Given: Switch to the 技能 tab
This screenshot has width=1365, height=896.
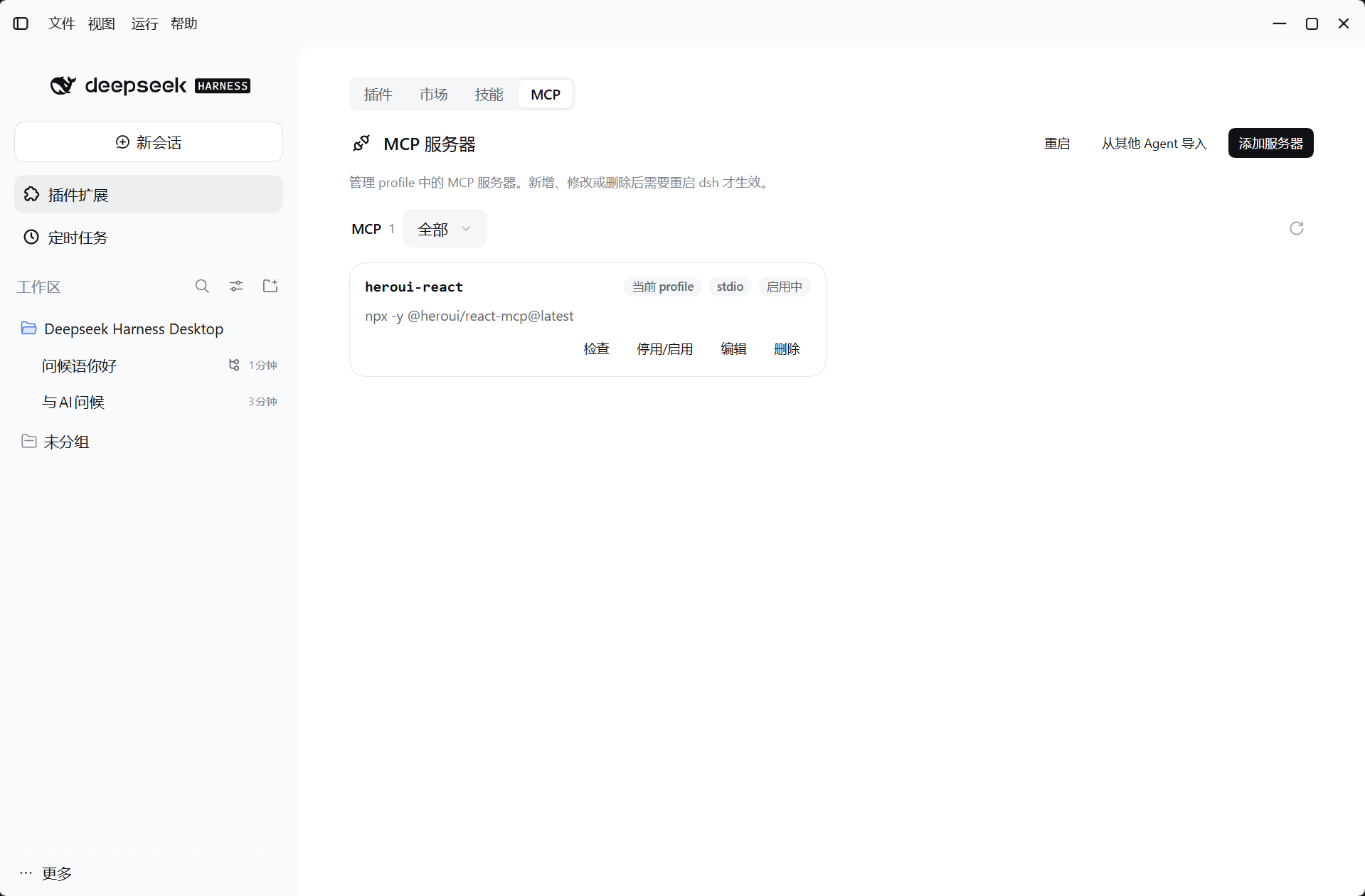Looking at the screenshot, I should point(489,95).
